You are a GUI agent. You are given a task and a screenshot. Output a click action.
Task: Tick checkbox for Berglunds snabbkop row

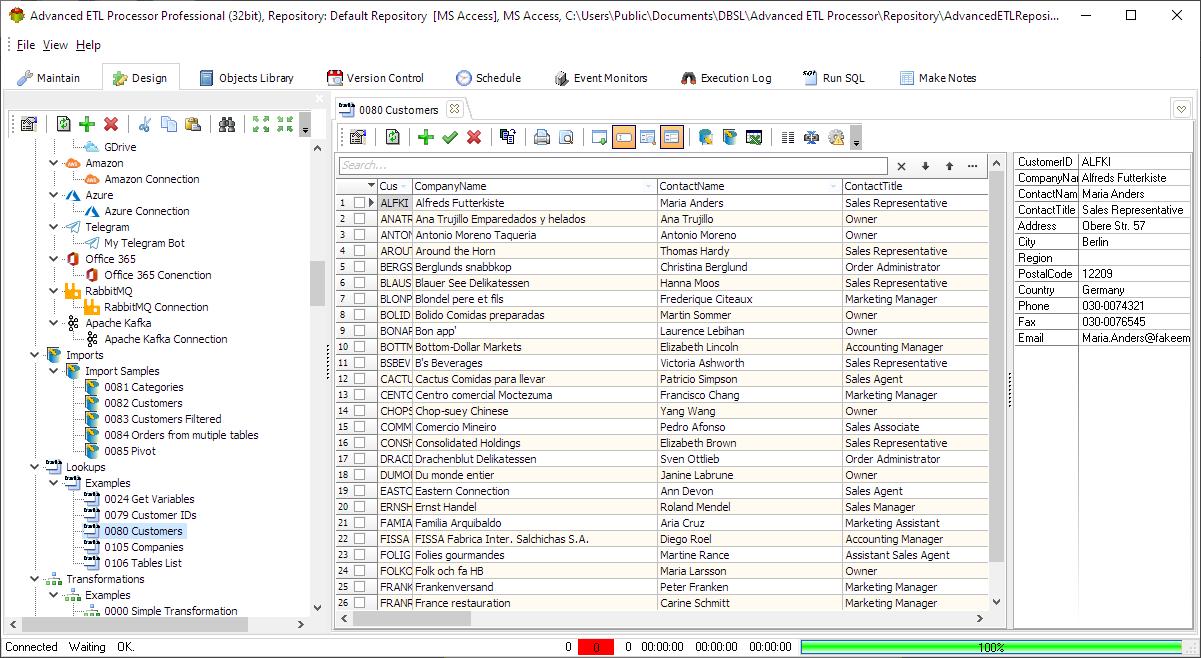[359, 267]
